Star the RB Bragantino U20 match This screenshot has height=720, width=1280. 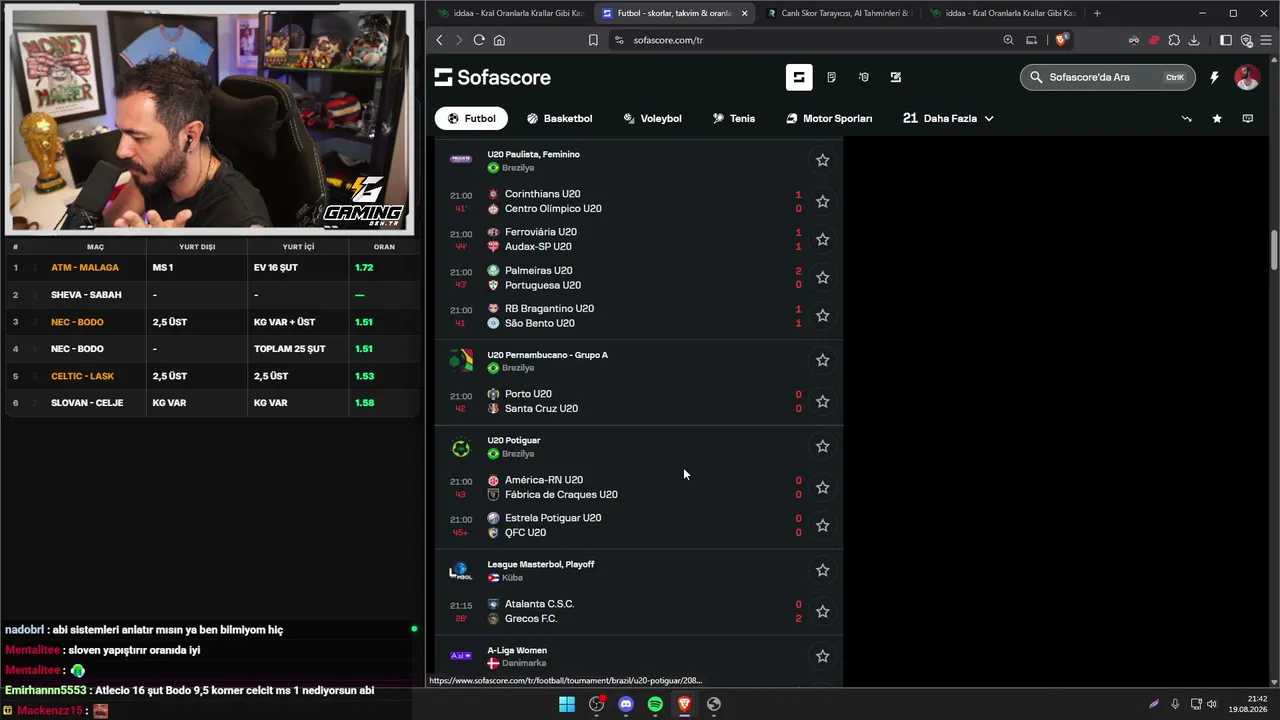click(x=822, y=315)
